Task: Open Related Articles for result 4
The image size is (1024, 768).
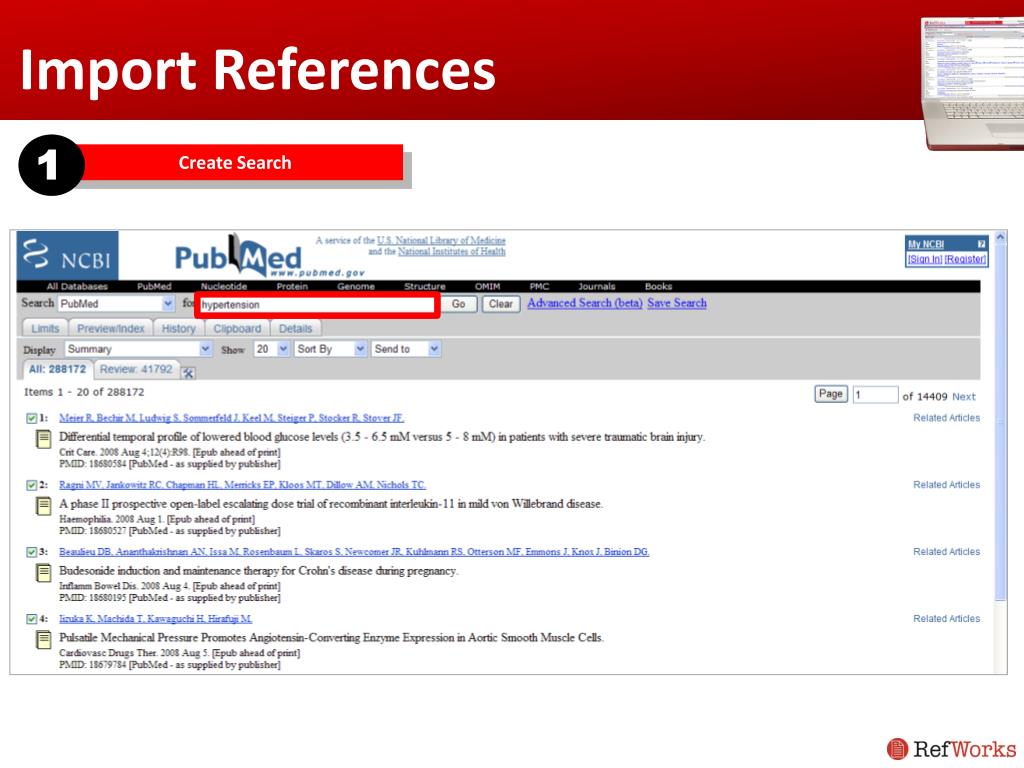Action: tap(946, 618)
